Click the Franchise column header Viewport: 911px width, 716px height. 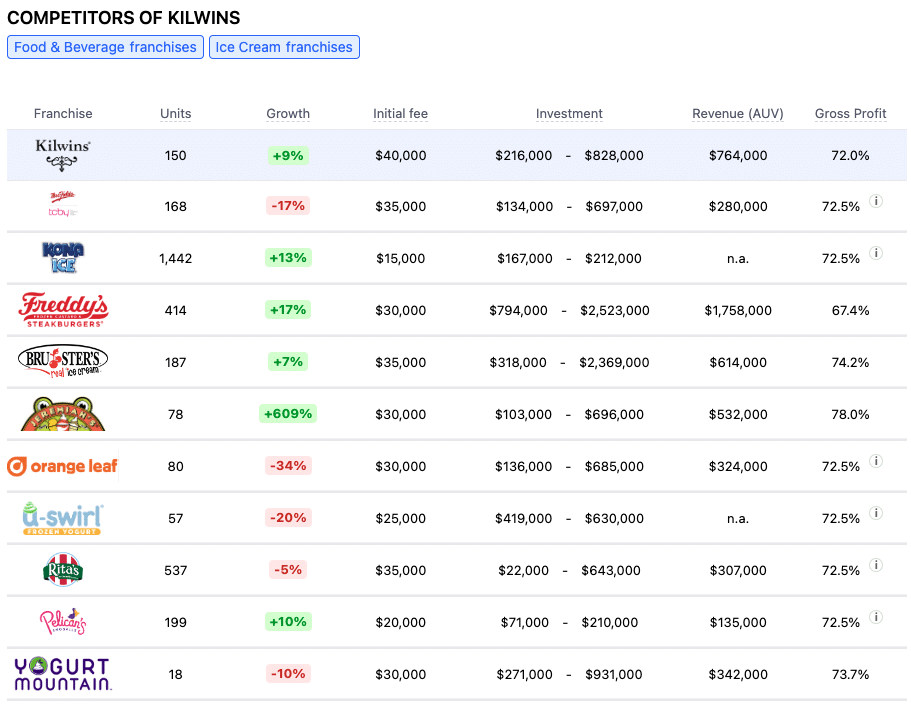click(63, 113)
